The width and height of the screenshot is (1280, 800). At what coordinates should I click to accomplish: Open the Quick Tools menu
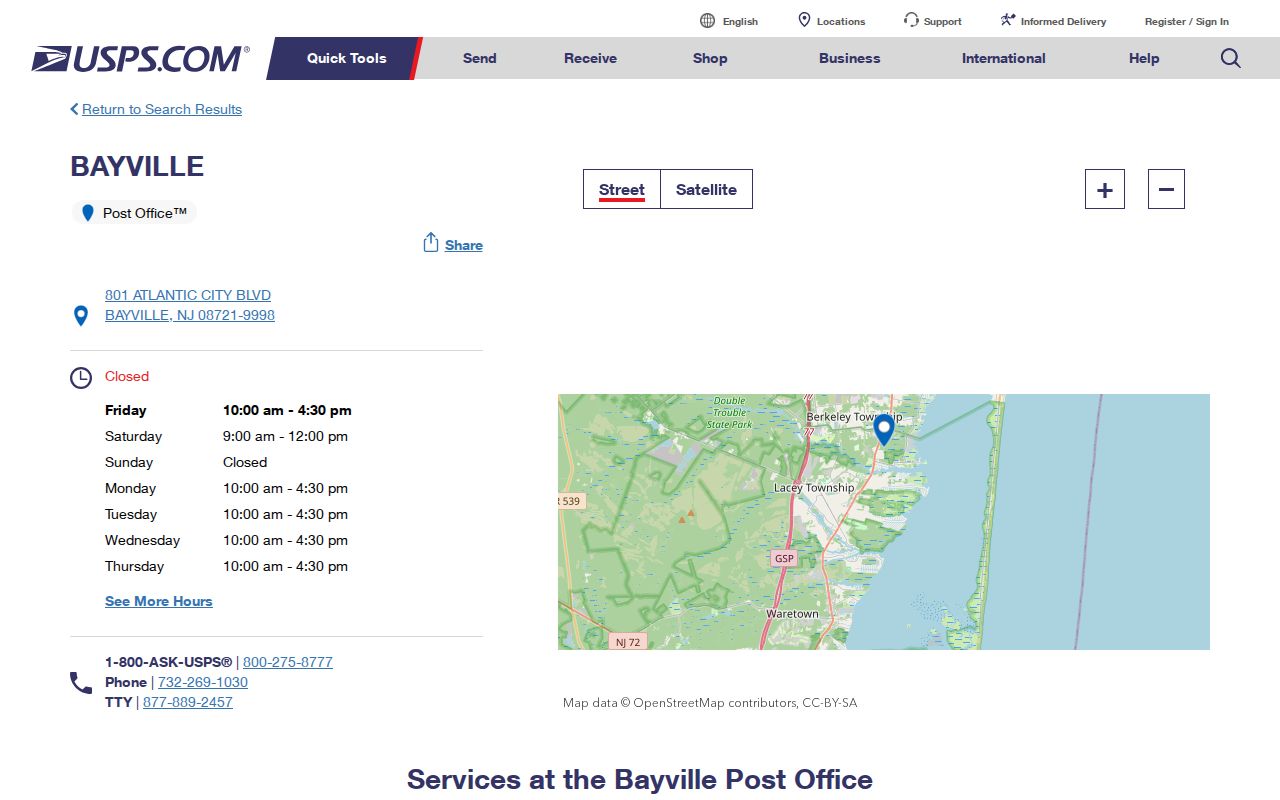pos(346,58)
